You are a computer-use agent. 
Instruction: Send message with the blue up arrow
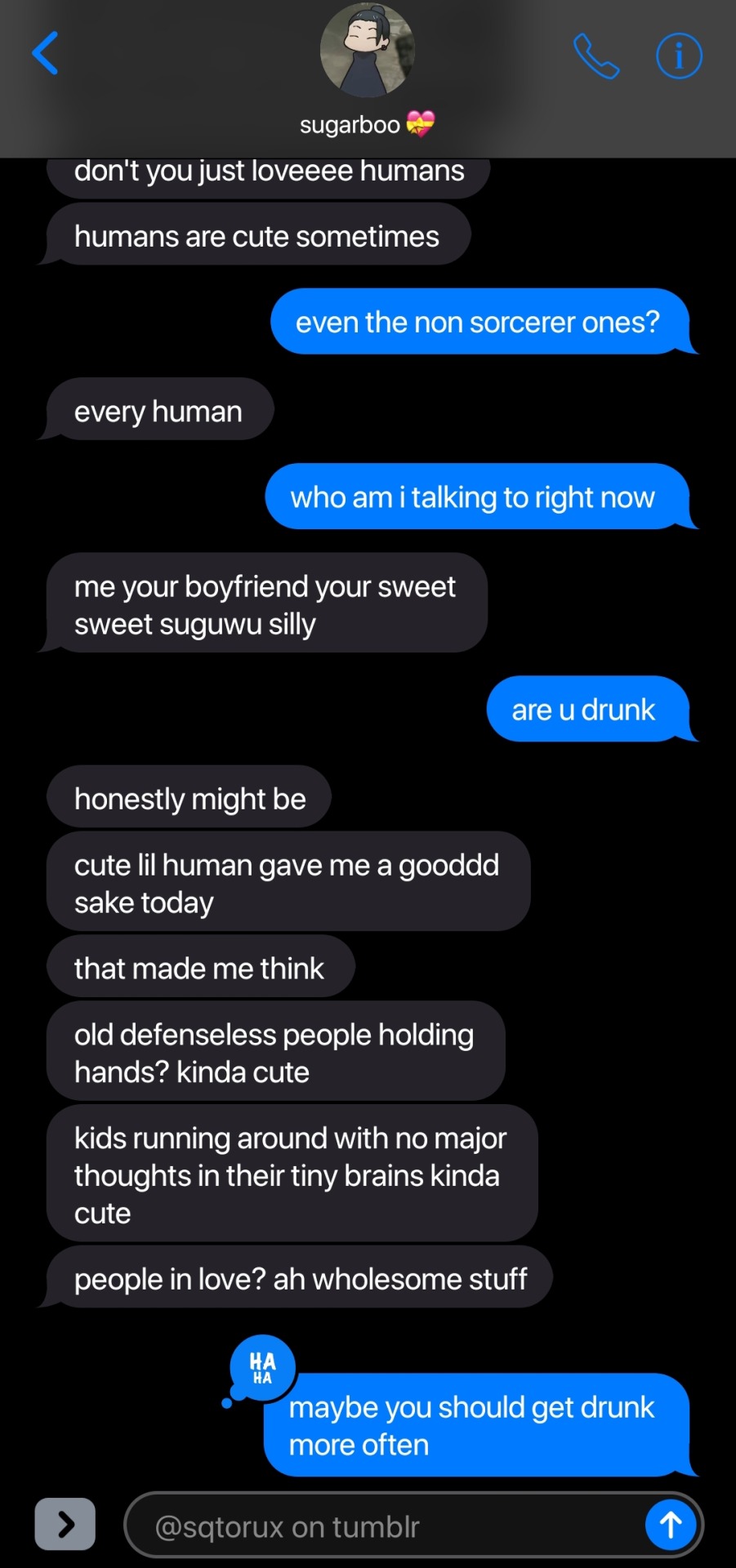[671, 1524]
